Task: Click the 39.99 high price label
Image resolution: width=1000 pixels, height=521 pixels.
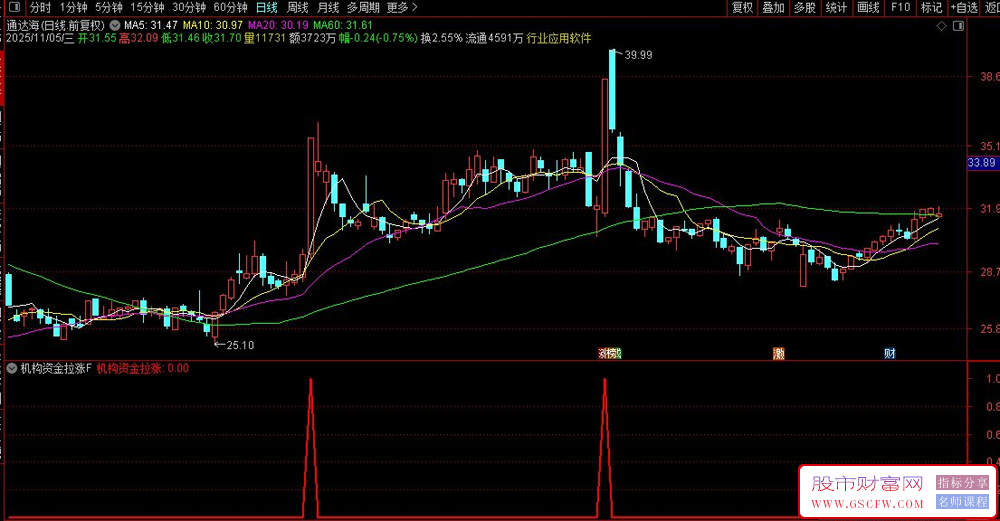Action: pos(638,55)
